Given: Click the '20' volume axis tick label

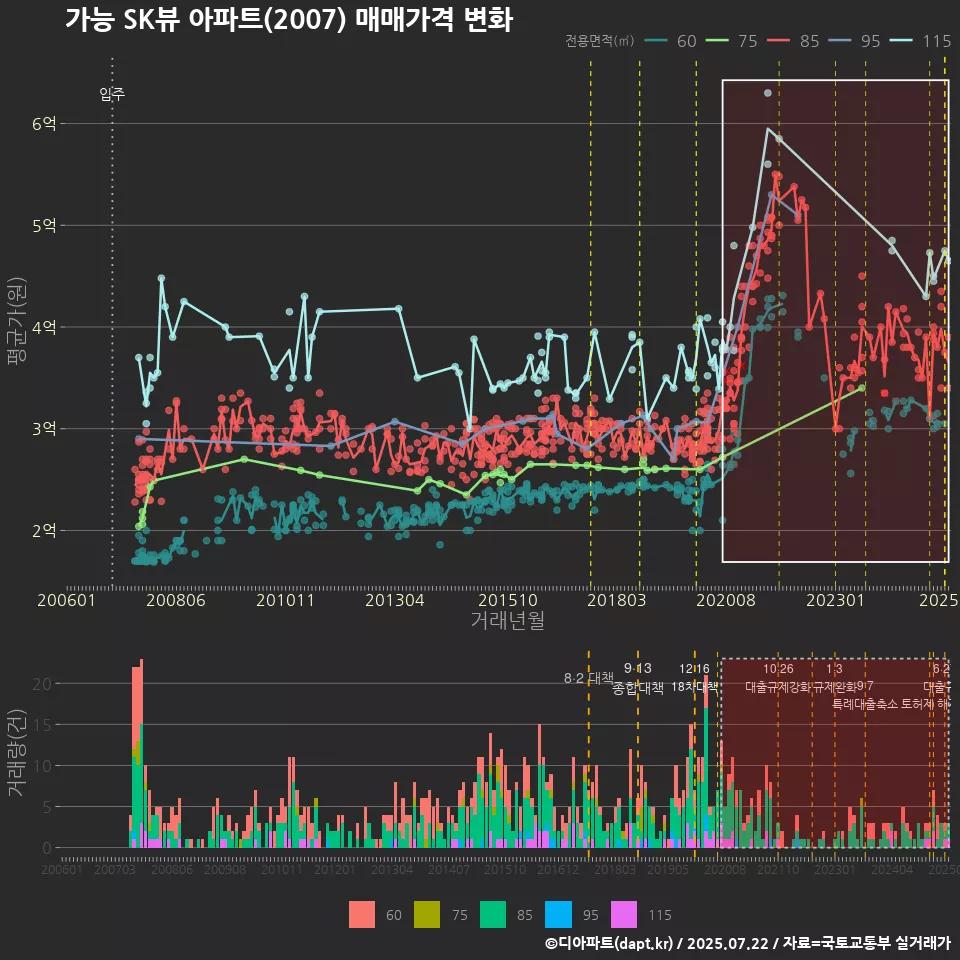Looking at the screenshot, I should point(42,684).
